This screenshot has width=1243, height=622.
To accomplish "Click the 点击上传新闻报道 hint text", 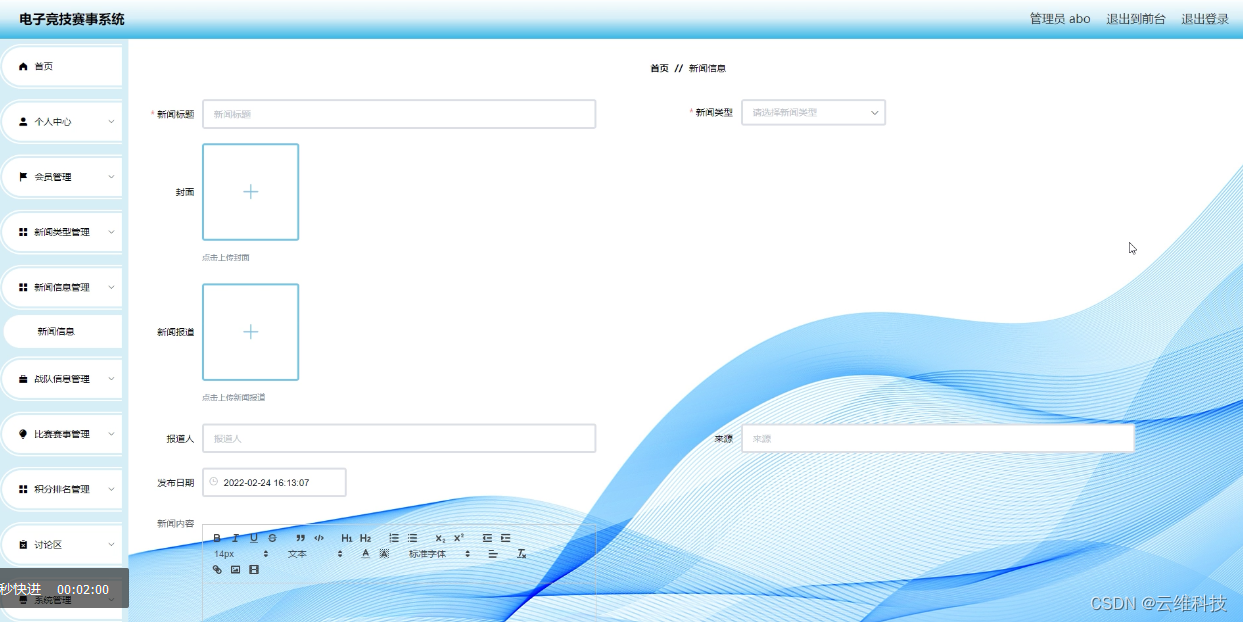I will pos(234,397).
